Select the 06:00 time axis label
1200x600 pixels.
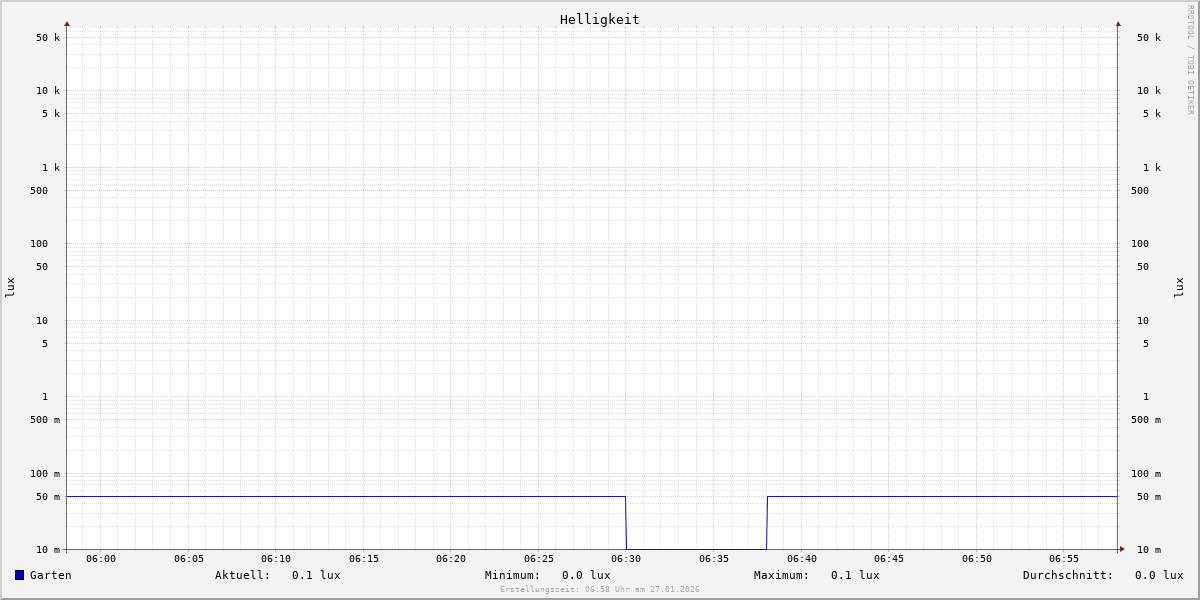(101, 559)
